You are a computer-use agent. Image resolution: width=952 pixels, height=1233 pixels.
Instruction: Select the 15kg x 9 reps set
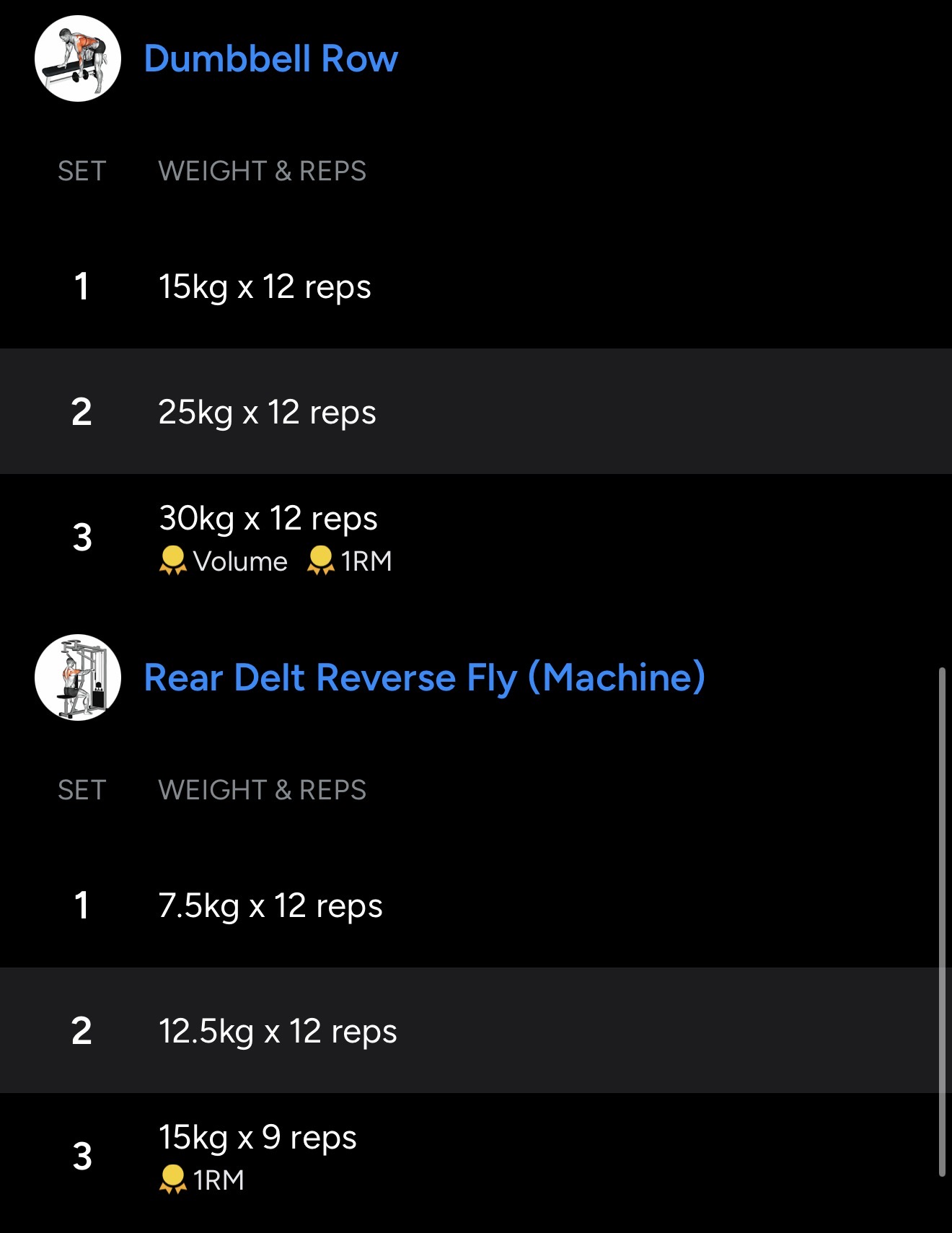click(x=257, y=1138)
